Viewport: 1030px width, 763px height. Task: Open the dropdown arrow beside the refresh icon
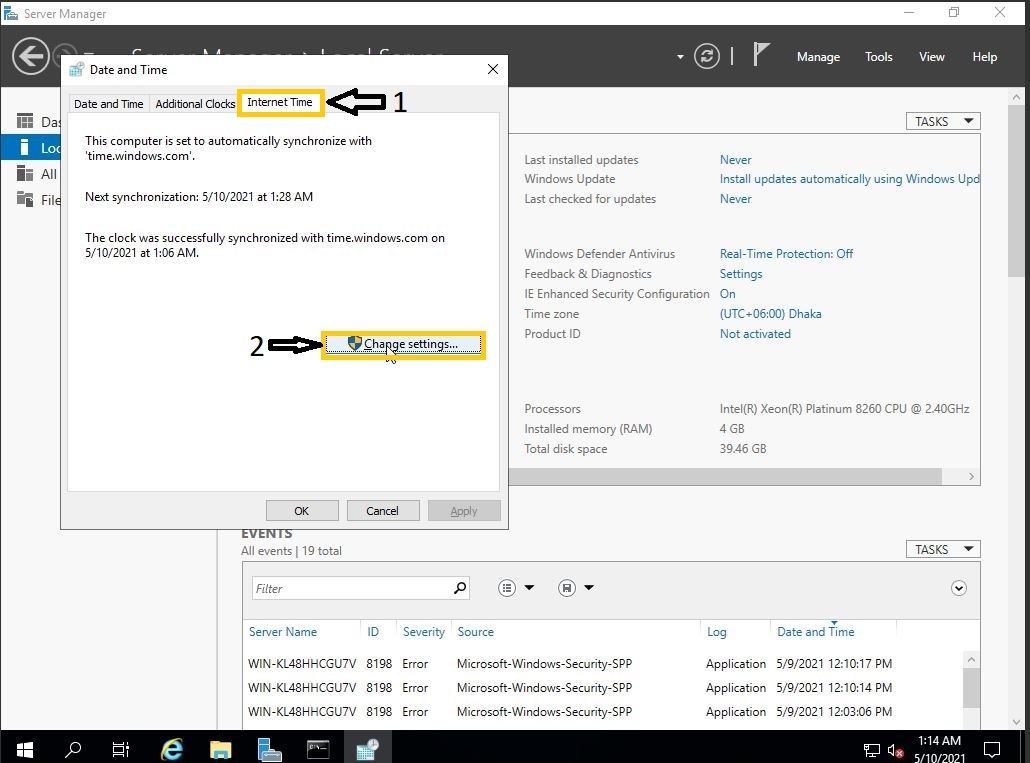coord(680,57)
